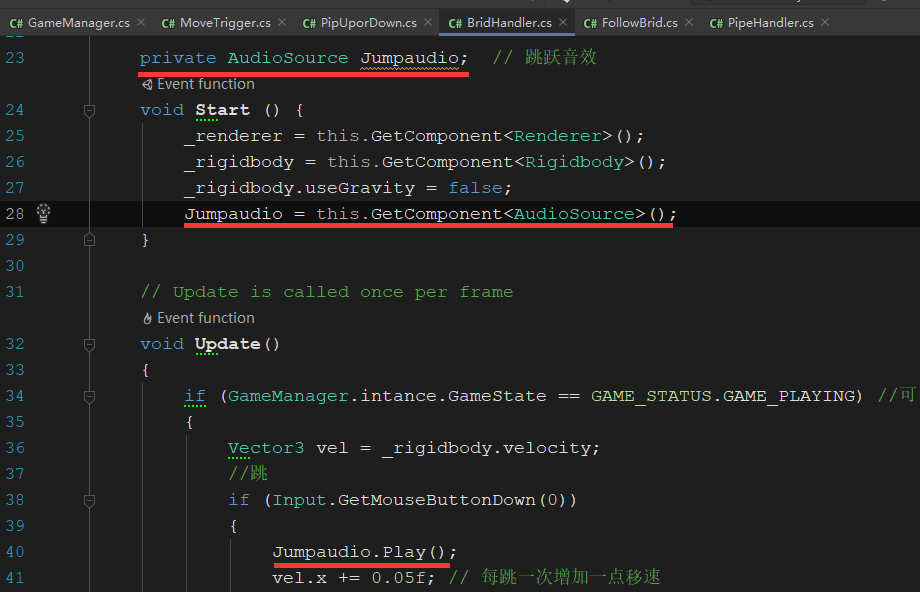The image size is (920, 592).
Task: Close the GameManager.cs tab
Action: [141, 22]
